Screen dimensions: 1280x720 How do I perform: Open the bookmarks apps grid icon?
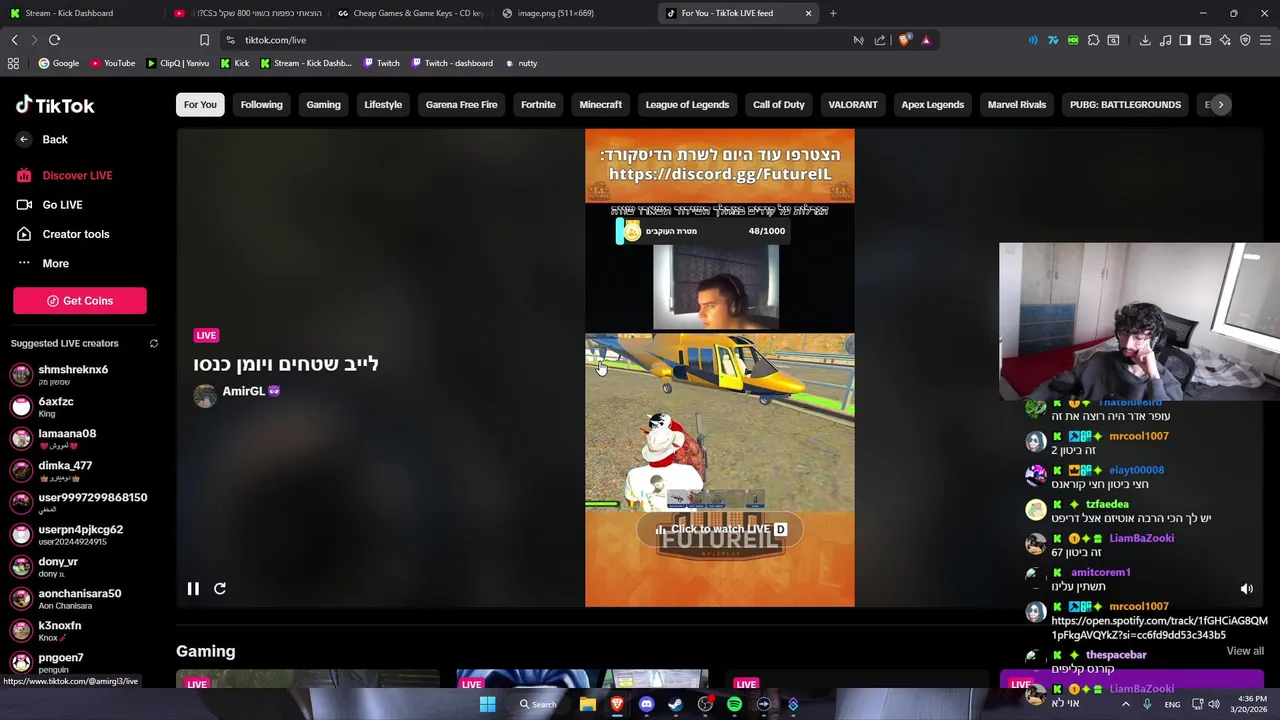13,63
